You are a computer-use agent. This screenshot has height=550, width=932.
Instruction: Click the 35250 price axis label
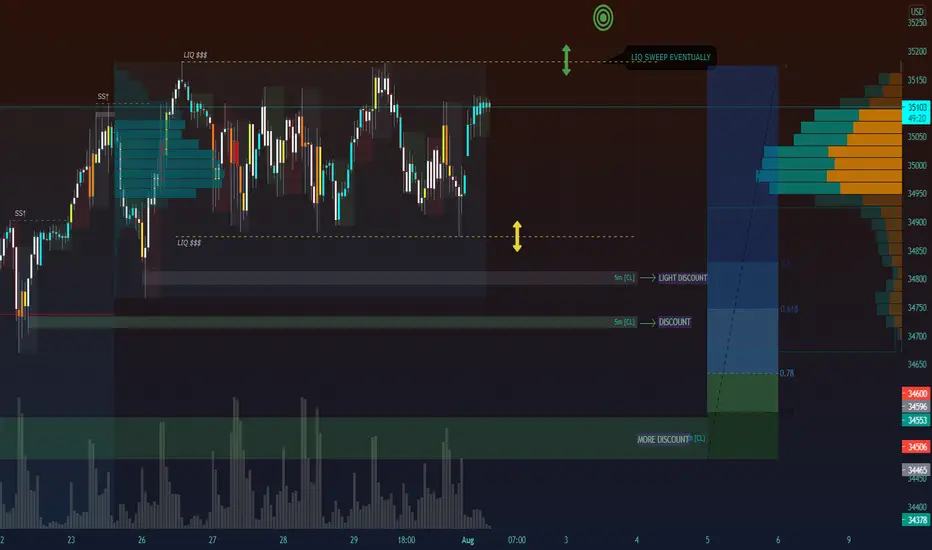[x=917, y=23]
